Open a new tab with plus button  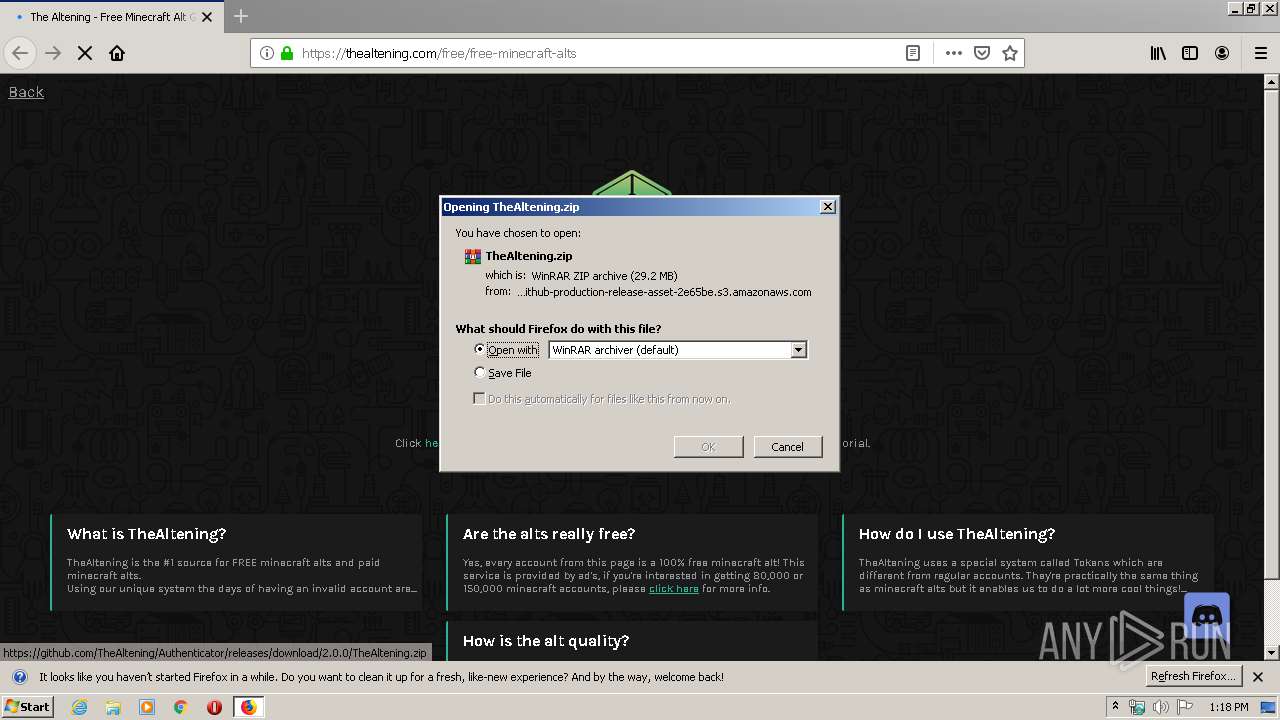241,16
